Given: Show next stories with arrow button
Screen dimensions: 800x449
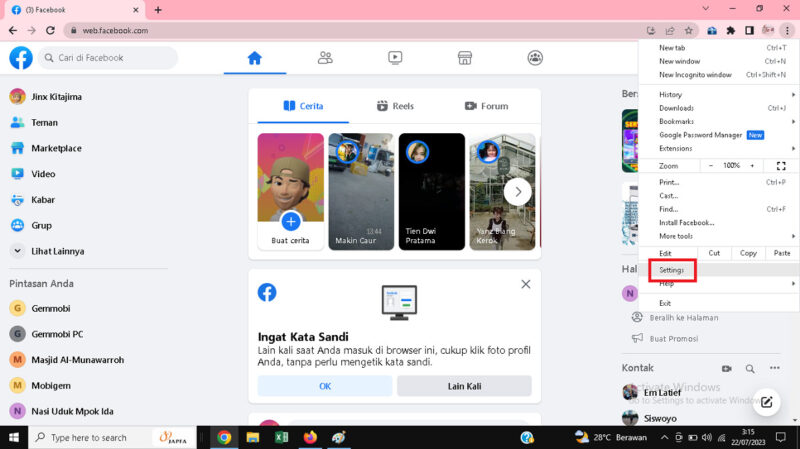Looking at the screenshot, I should point(518,192).
